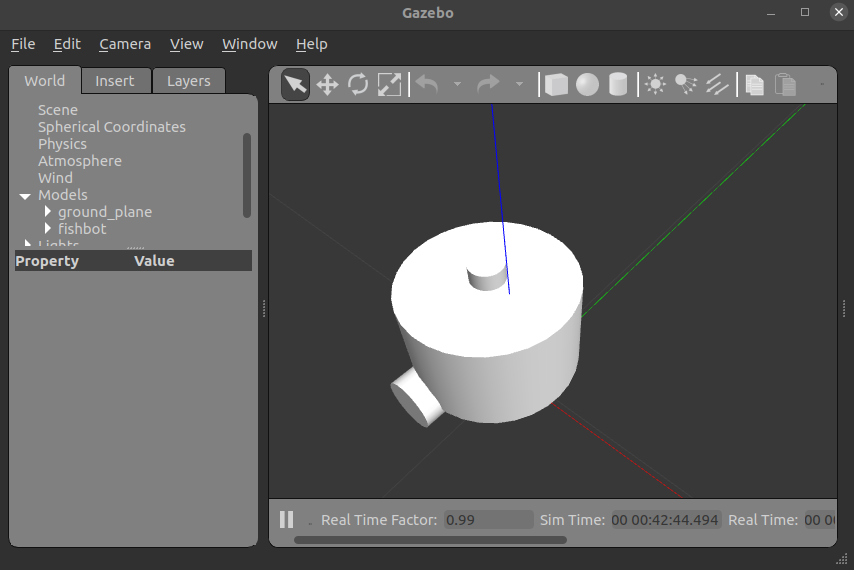Open the Camera menu
854x570 pixels.
pos(125,44)
